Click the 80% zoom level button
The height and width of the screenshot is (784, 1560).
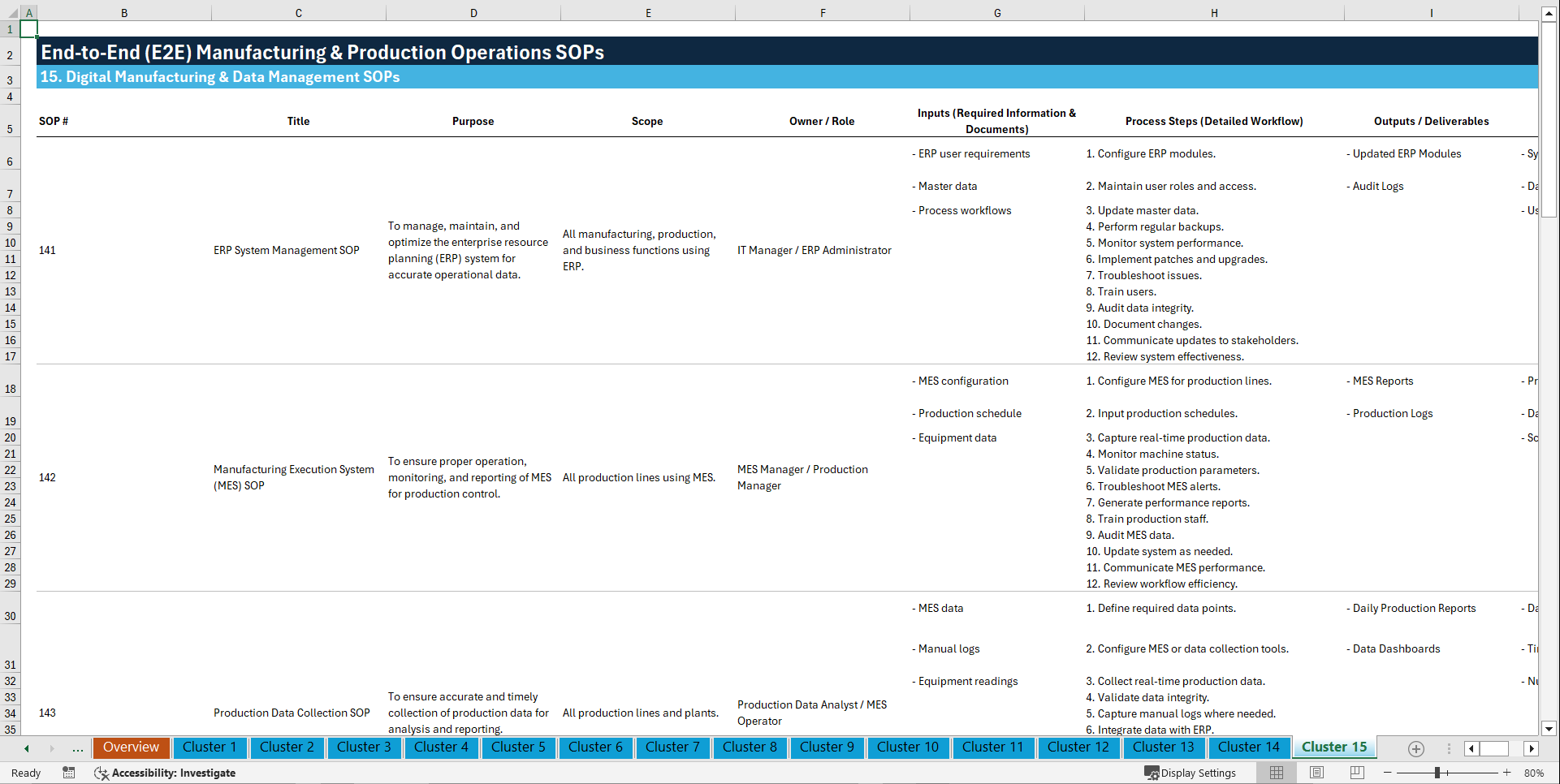1534,773
